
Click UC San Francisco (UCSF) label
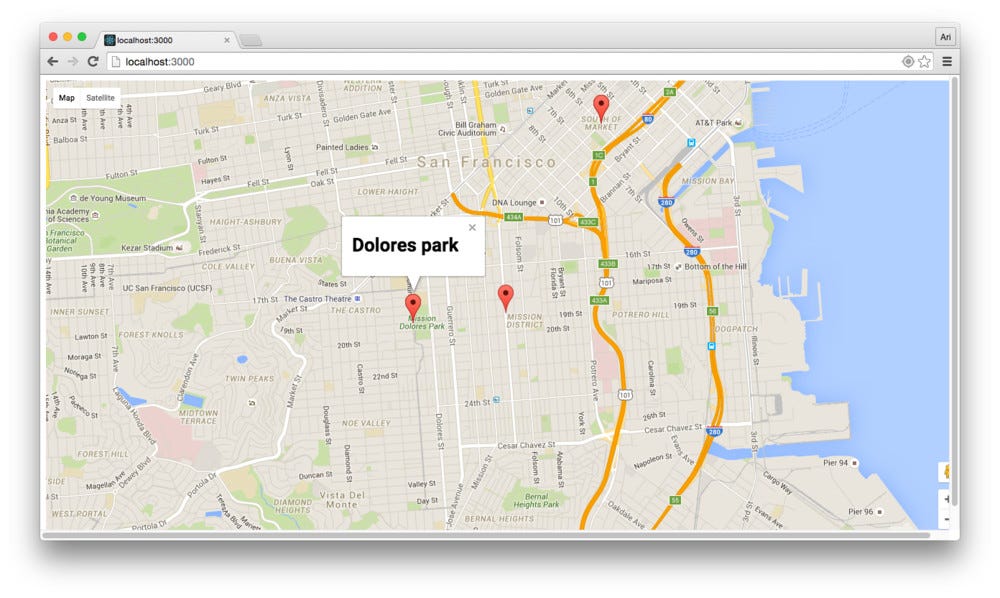click(167, 288)
